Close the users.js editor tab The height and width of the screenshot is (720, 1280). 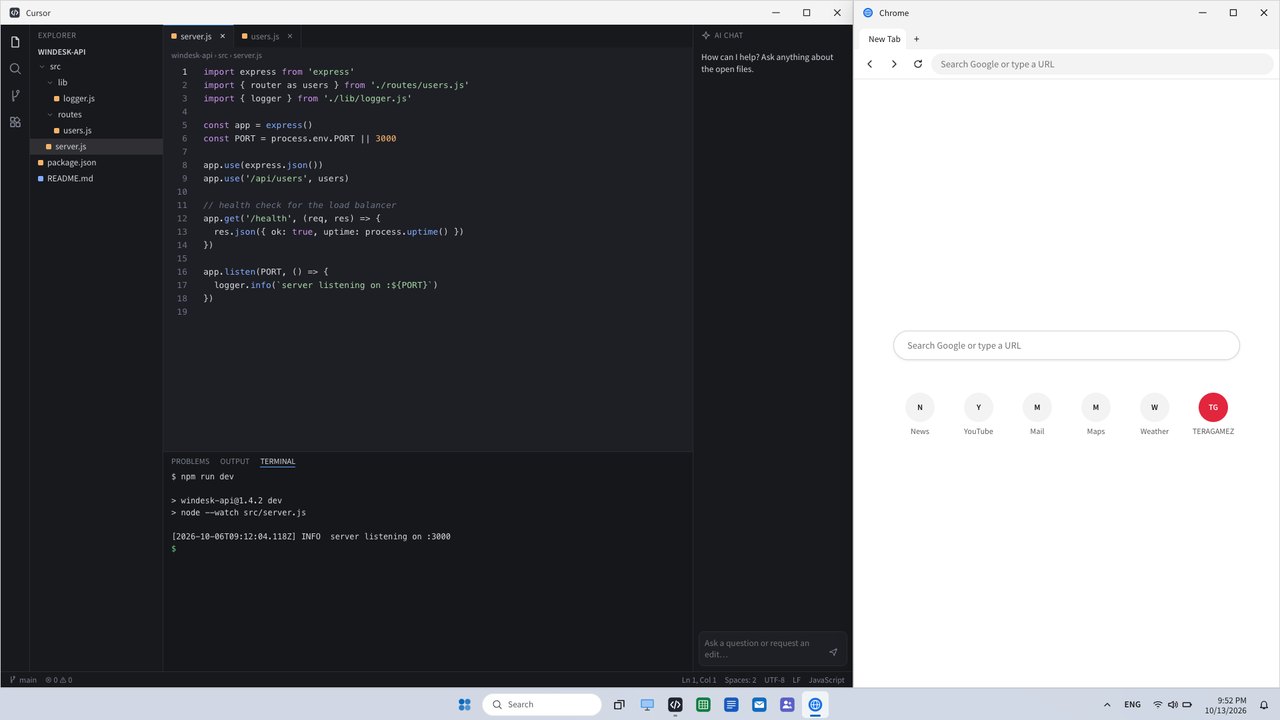[x=290, y=36]
